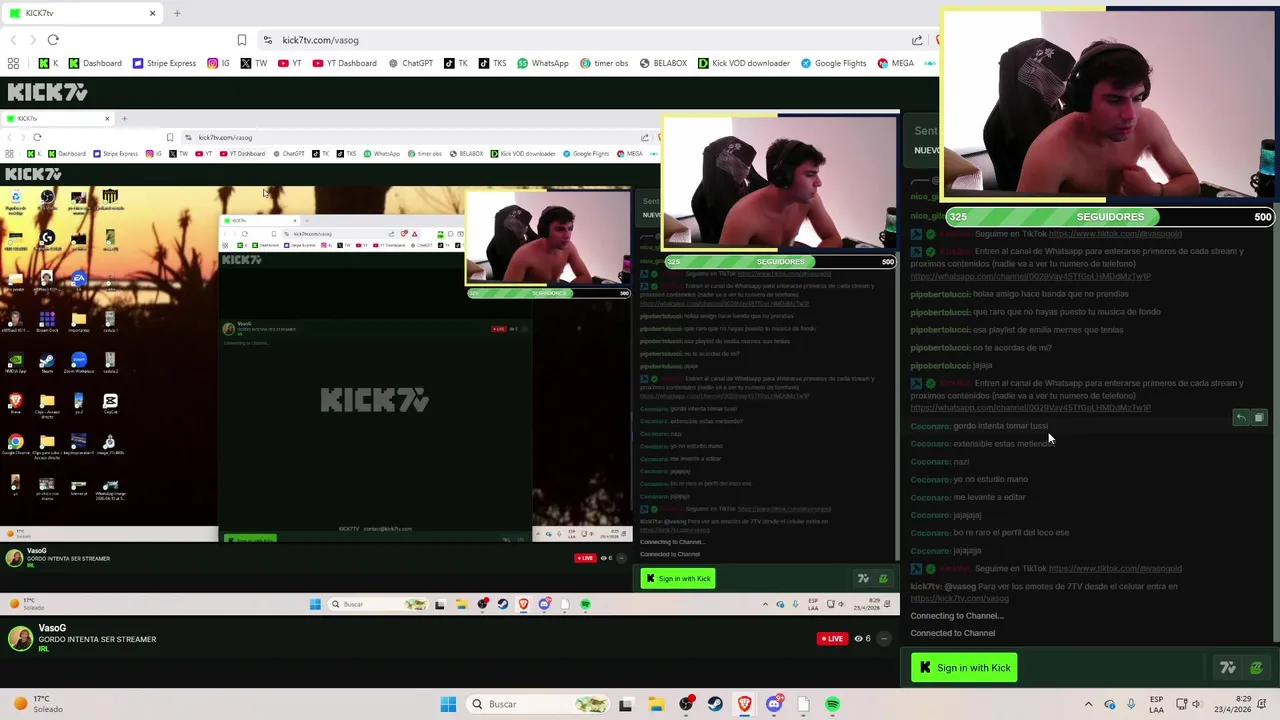Screen dimensions: 1280x720
Task: Open File Explorer from the taskbar
Action: pyautogui.click(x=656, y=704)
